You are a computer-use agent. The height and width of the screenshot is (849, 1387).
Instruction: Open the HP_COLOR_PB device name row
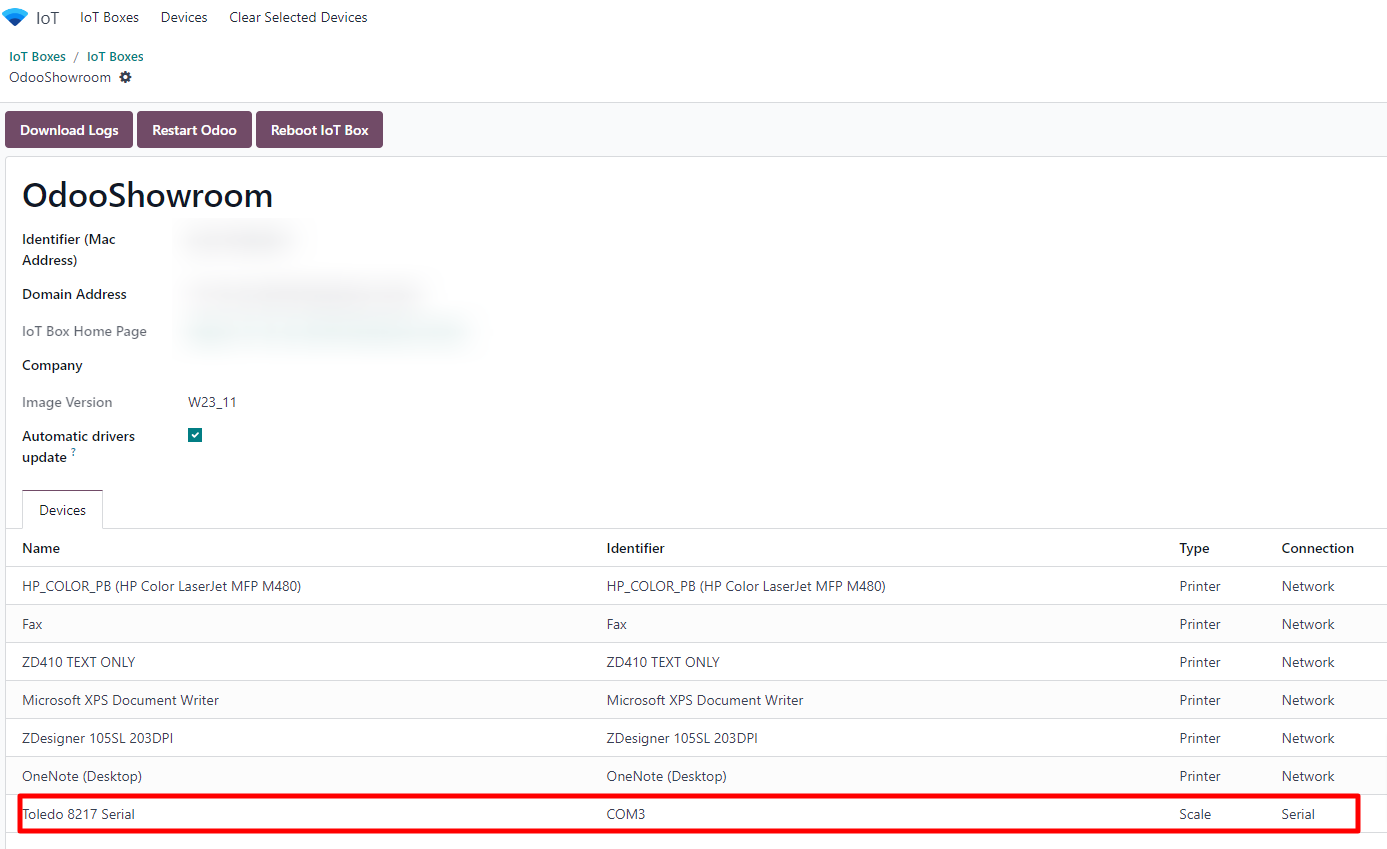point(161,586)
